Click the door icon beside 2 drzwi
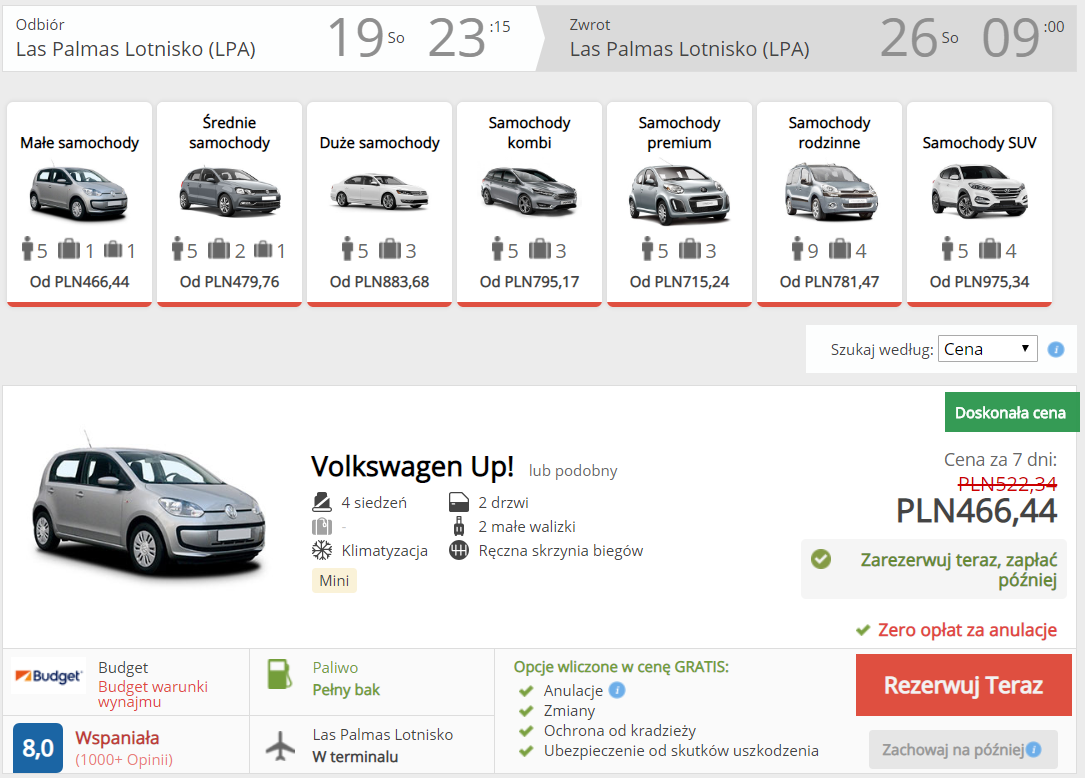The height and width of the screenshot is (778, 1085). pyautogui.click(x=459, y=502)
